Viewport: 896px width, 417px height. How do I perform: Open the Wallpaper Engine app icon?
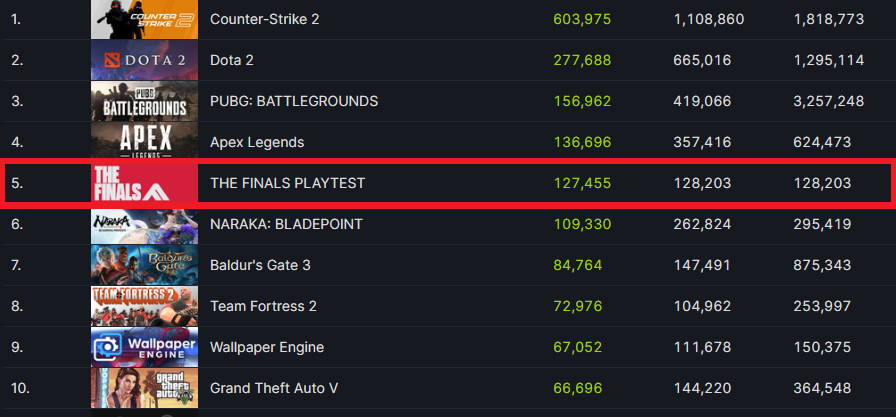pos(144,347)
